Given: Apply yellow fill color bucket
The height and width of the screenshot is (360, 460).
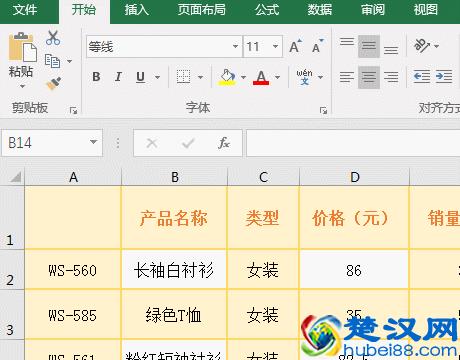Looking at the screenshot, I should click(227, 77).
